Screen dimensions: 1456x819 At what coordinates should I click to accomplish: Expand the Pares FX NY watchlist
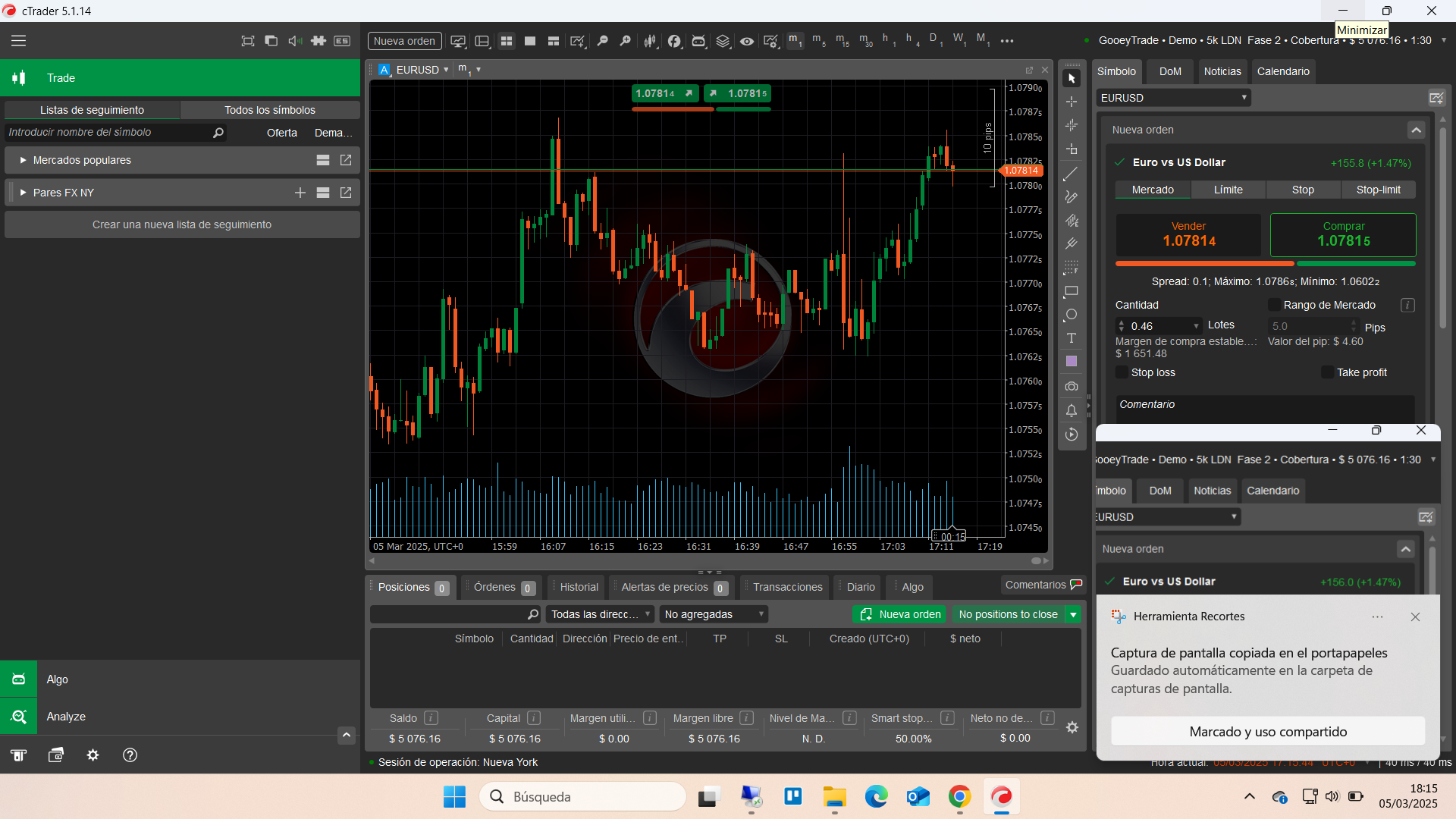tap(23, 193)
